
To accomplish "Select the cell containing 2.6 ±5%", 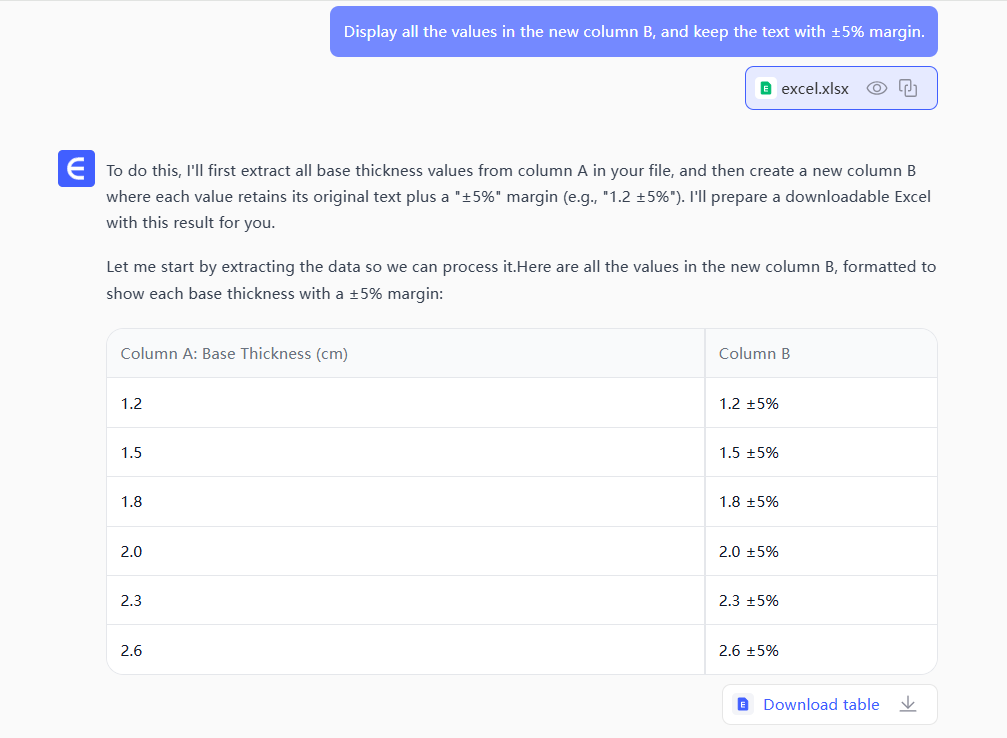I will point(748,650).
